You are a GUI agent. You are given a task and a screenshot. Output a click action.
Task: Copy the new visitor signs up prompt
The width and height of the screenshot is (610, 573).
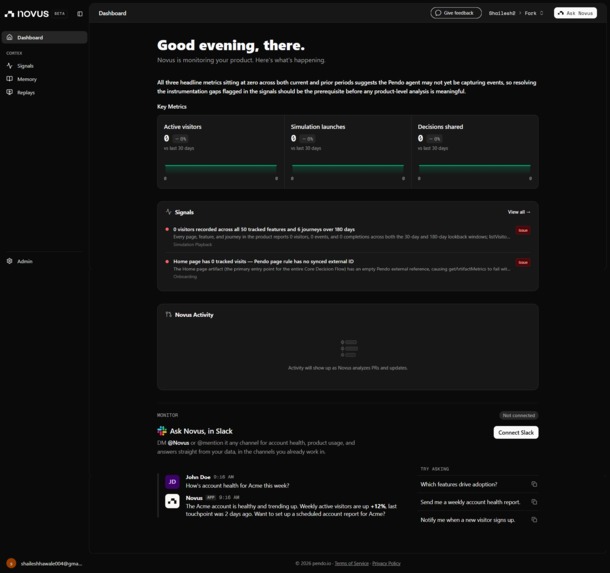point(534,520)
